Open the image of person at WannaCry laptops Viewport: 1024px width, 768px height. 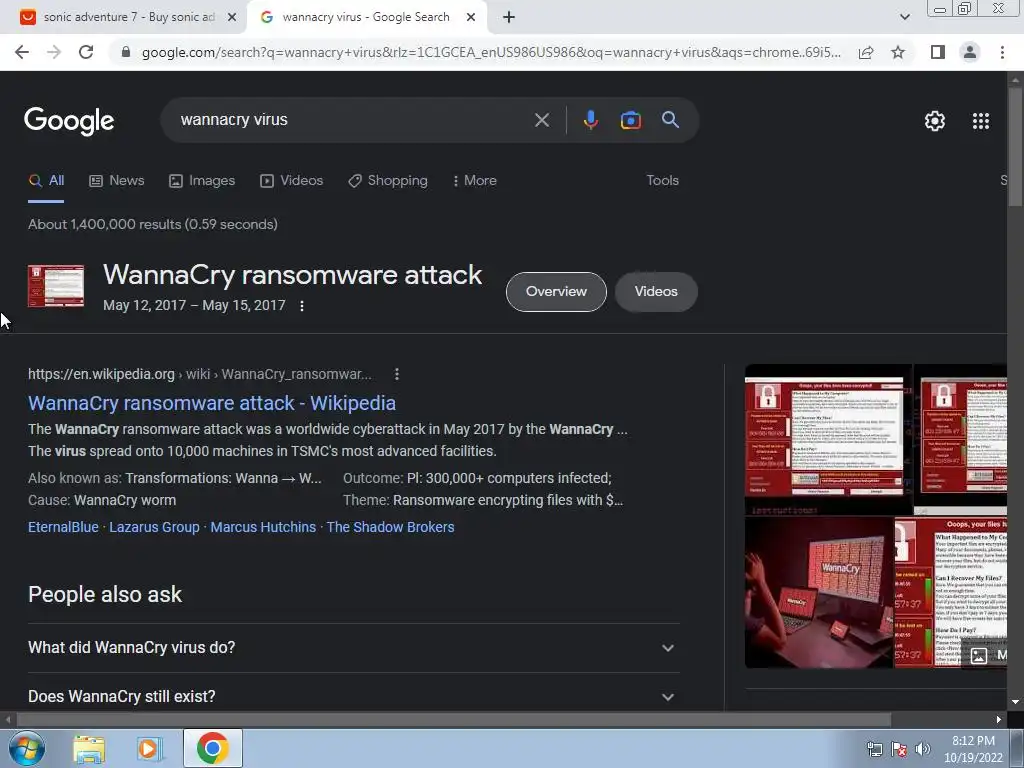pos(819,592)
